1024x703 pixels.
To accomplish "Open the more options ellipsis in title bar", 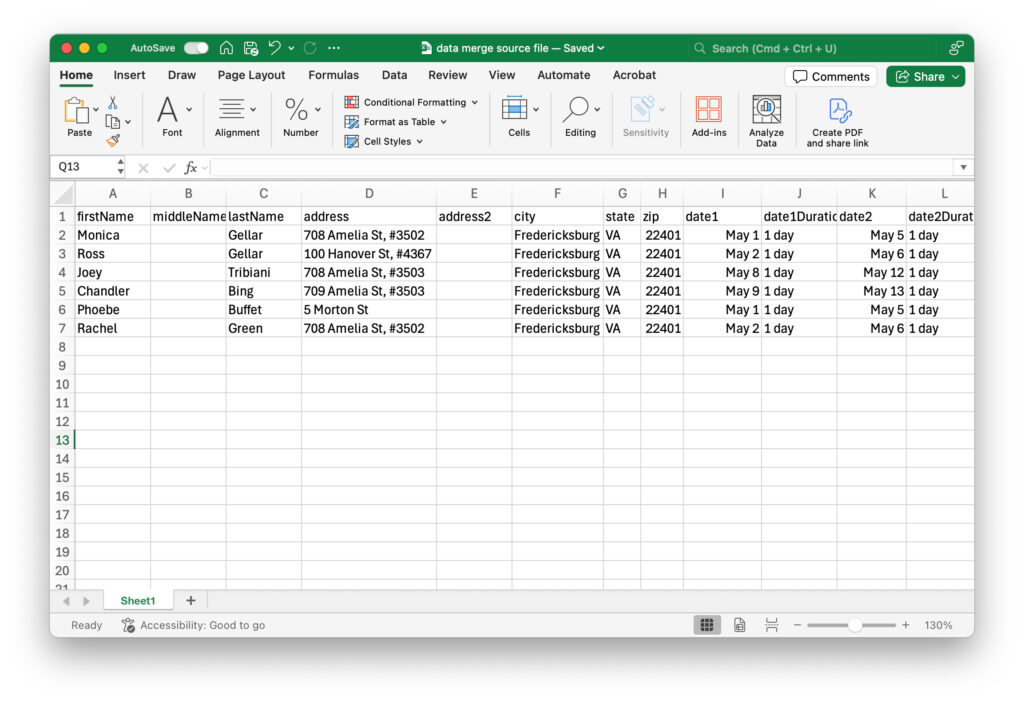I will (x=334, y=48).
